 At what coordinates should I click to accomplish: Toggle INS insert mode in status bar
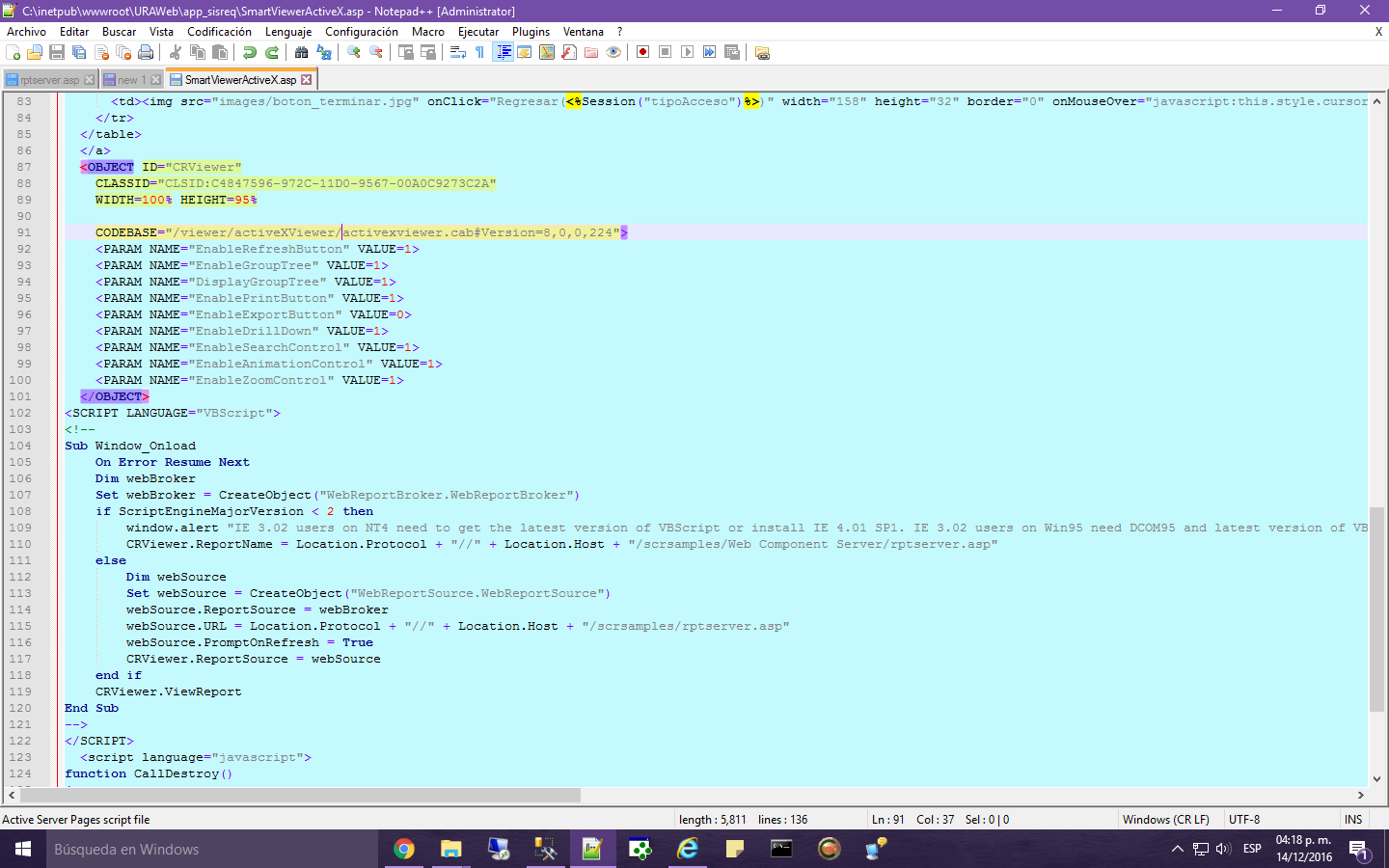pos(1354,820)
